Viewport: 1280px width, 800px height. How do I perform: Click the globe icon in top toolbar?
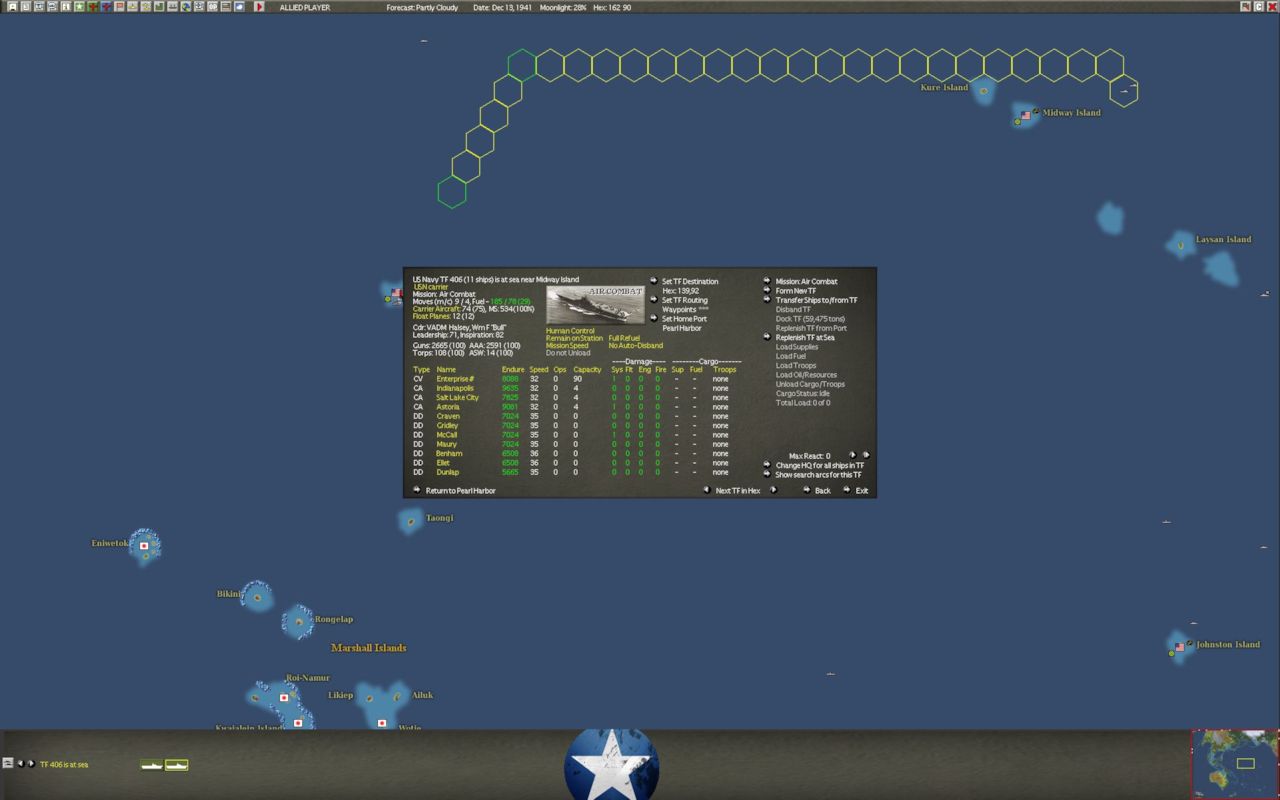tap(186, 7)
